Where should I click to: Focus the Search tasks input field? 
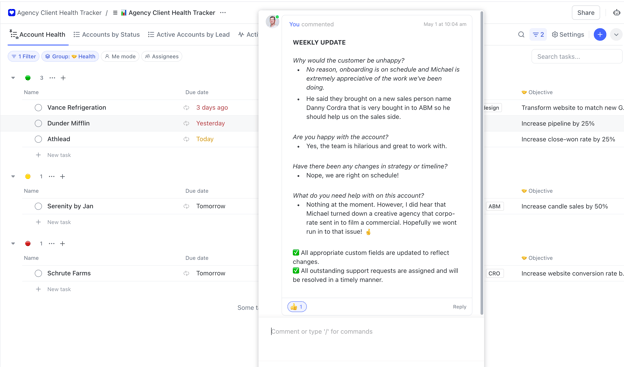point(576,57)
